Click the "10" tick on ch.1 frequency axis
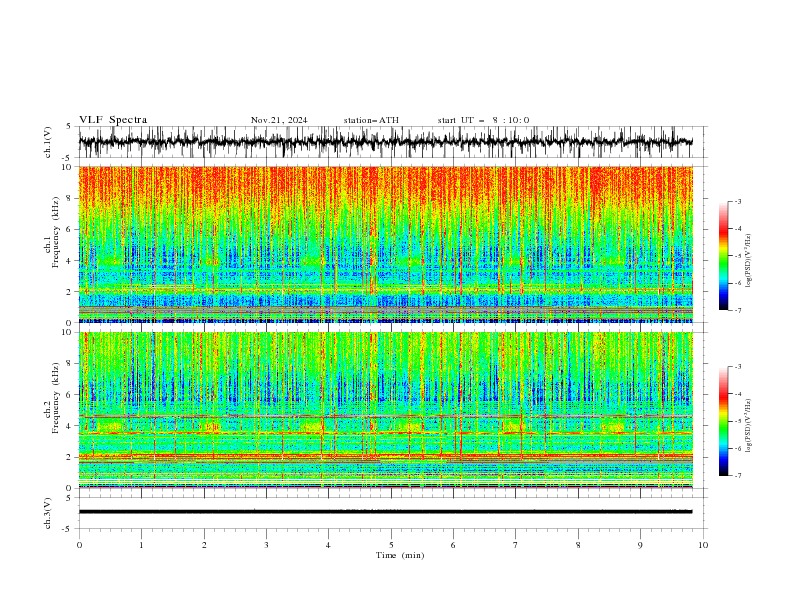 [x=66, y=167]
